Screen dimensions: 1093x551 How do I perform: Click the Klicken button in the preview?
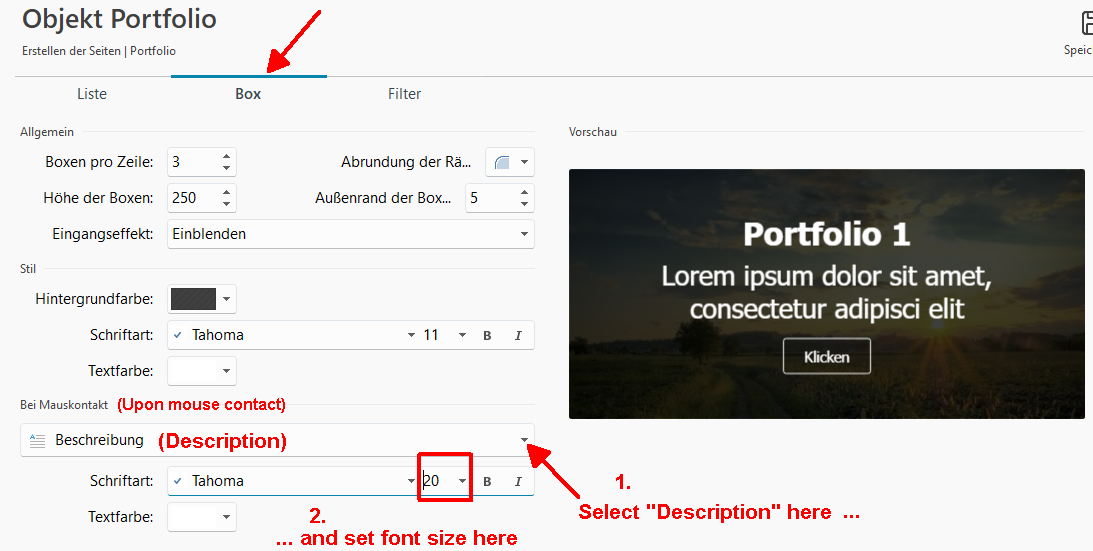pyautogui.click(x=826, y=357)
